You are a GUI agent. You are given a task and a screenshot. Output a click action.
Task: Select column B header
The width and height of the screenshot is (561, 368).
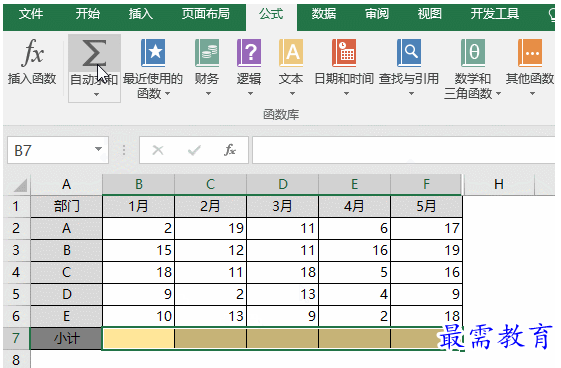pyautogui.click(x=138, y=185)
